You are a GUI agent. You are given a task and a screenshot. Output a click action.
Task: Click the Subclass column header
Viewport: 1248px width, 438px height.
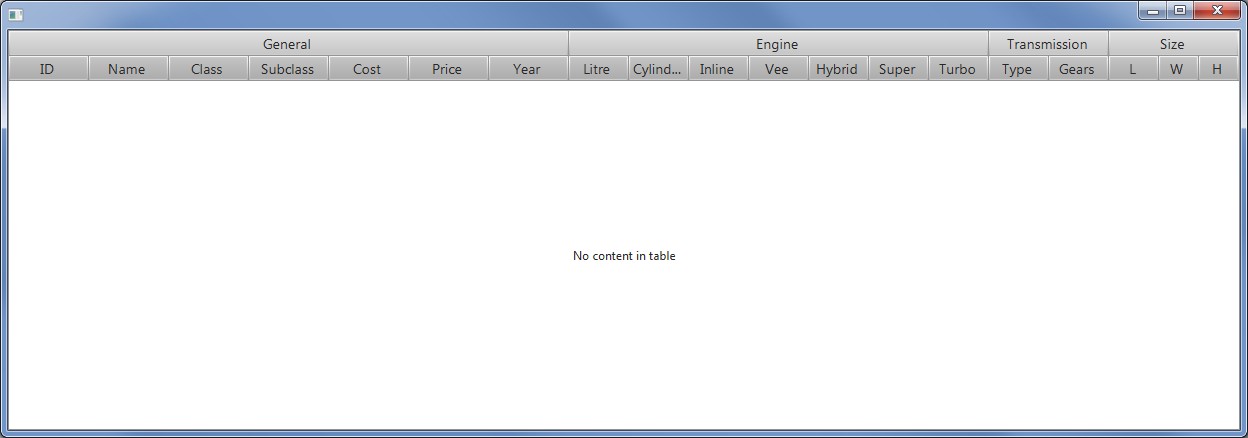(x=287, y=69)
